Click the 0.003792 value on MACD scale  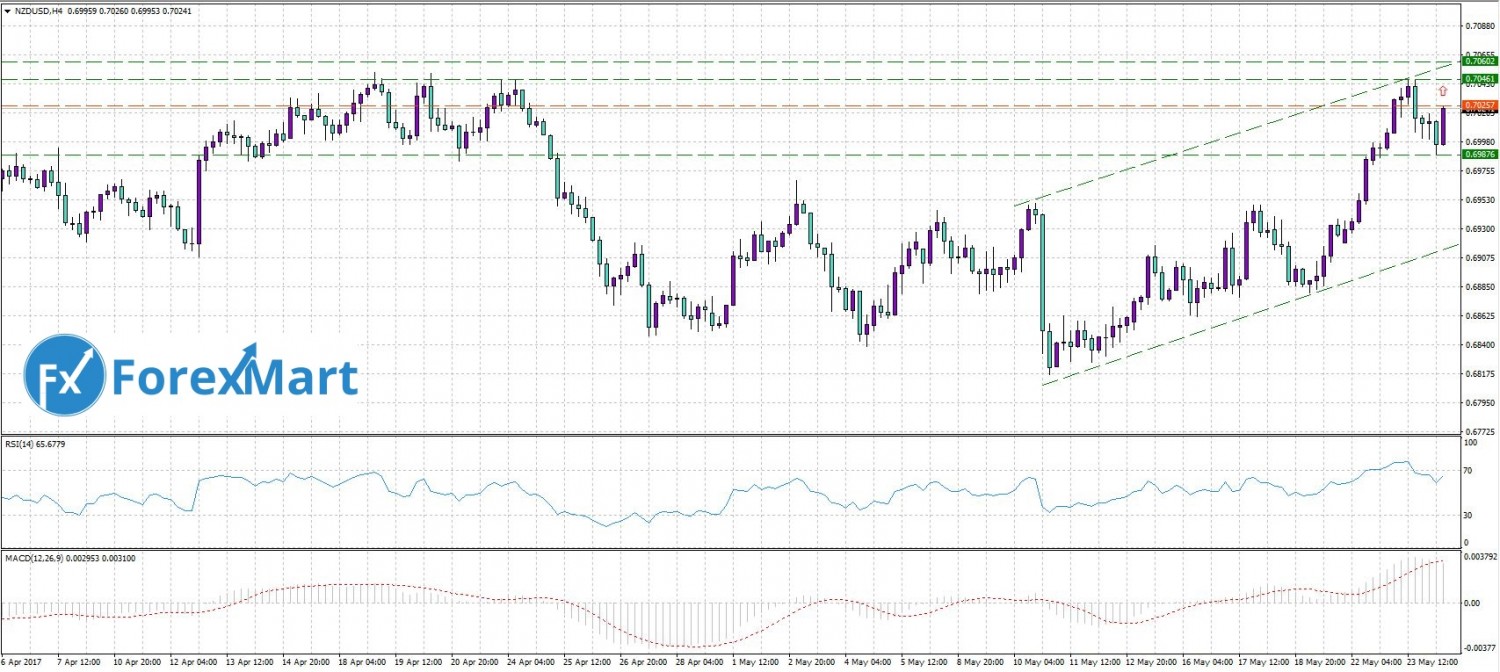tap(1481, 558)
